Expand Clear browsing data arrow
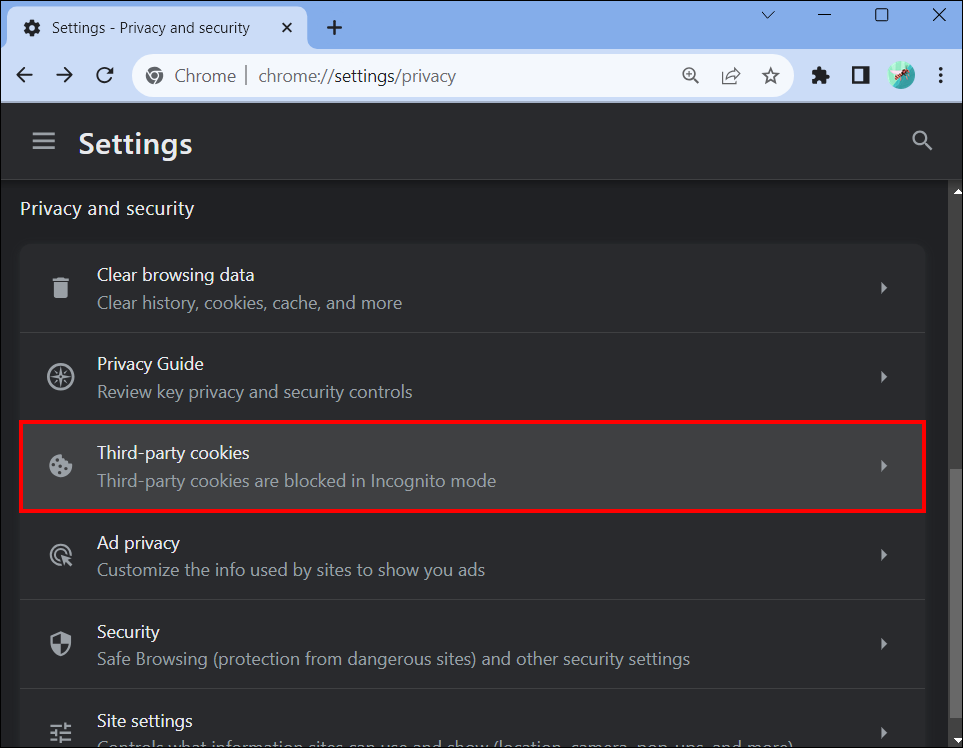The width and height of the screenshot is (963, 748). 883,288
